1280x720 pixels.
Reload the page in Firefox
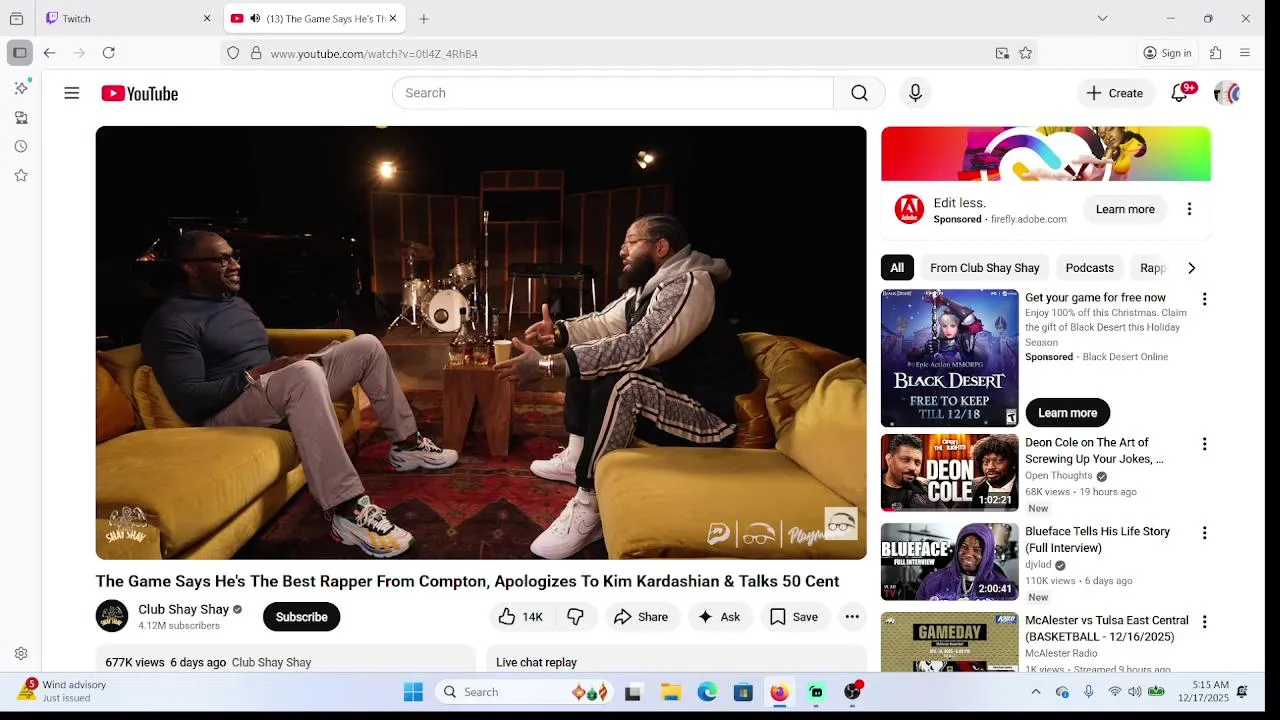[109, 53]
